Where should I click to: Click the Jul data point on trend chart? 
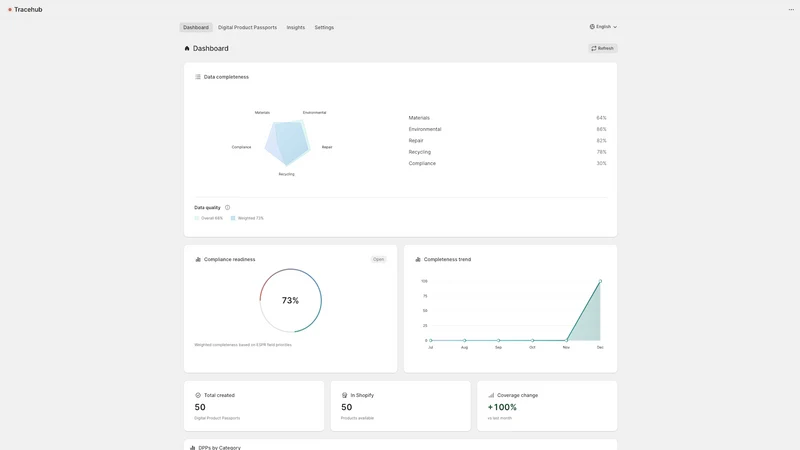click(431, 340)
